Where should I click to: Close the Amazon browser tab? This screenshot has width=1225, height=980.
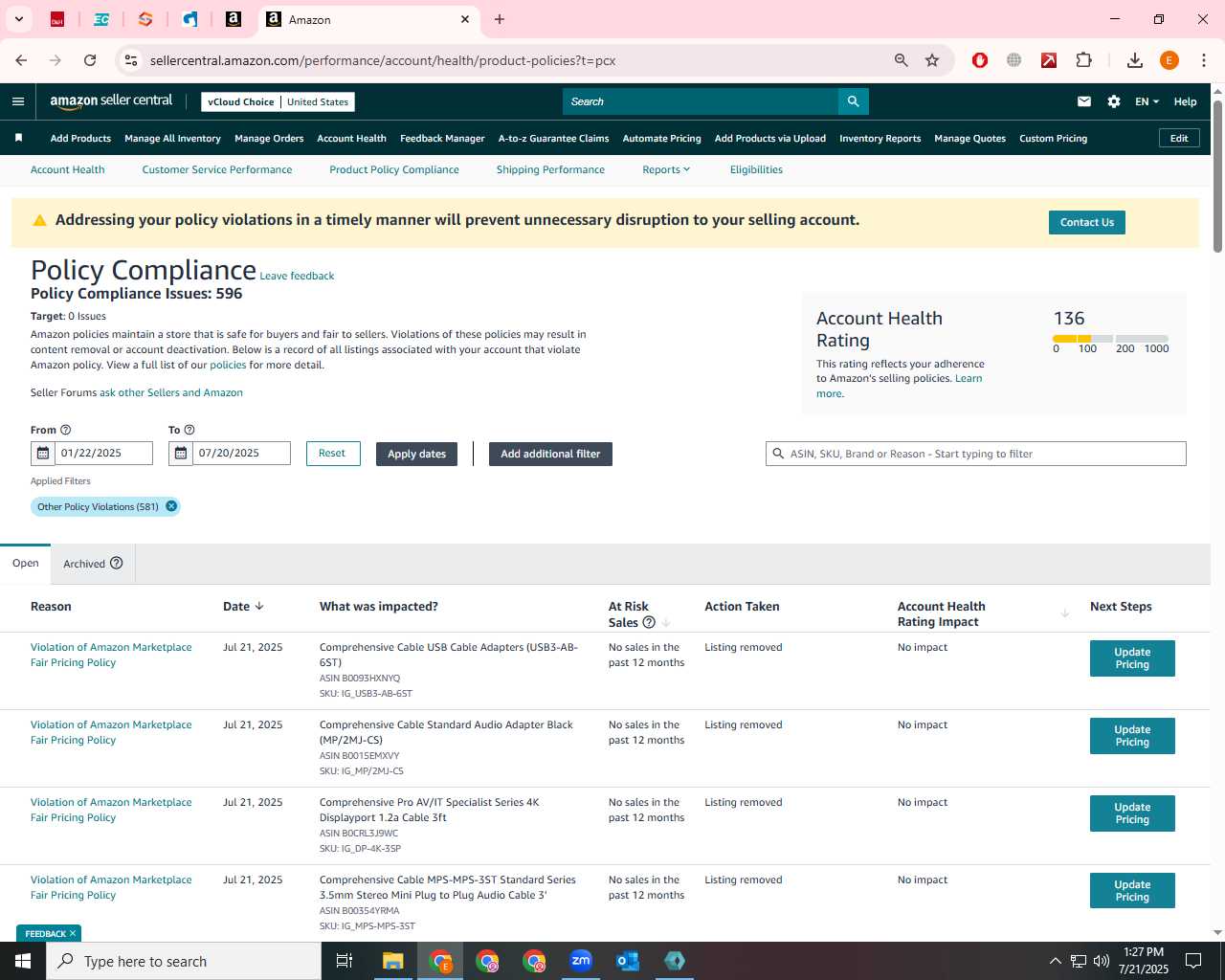click(x=465, y=19)
